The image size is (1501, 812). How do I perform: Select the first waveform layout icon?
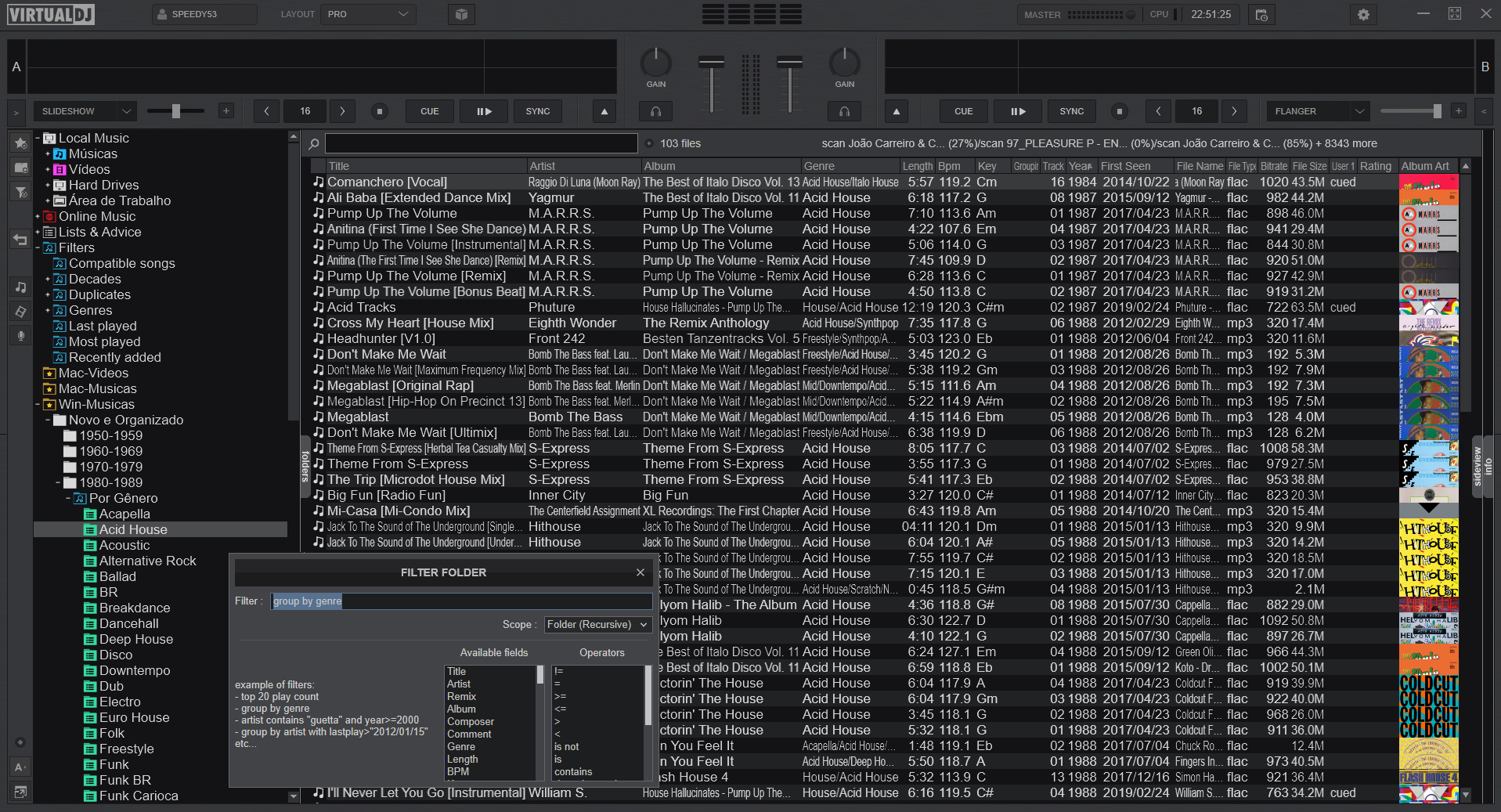coord(713,14)
